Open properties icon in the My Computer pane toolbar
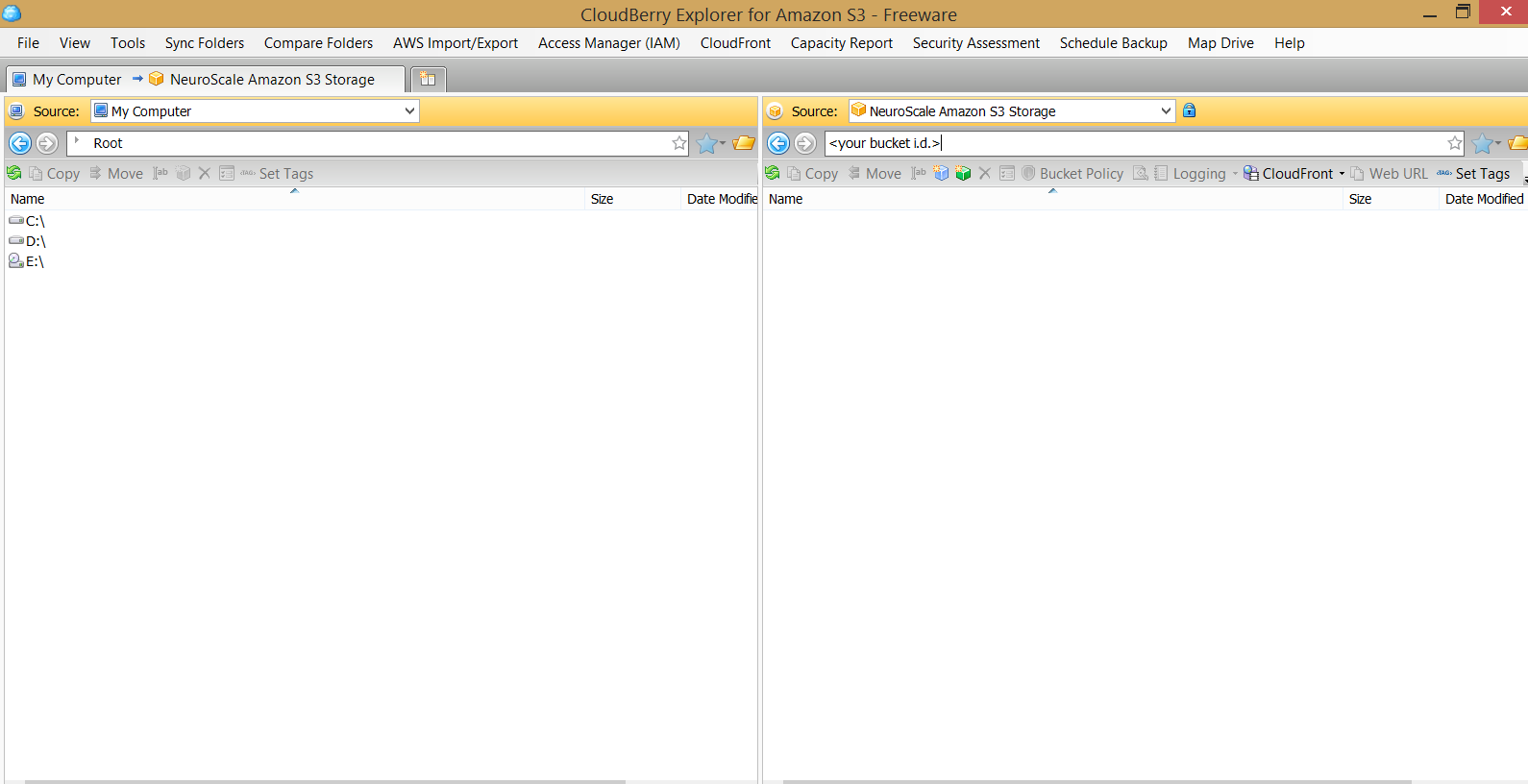Image resolution: width=1528 pixels, height=784 pixels. click(x=227, y=173)
